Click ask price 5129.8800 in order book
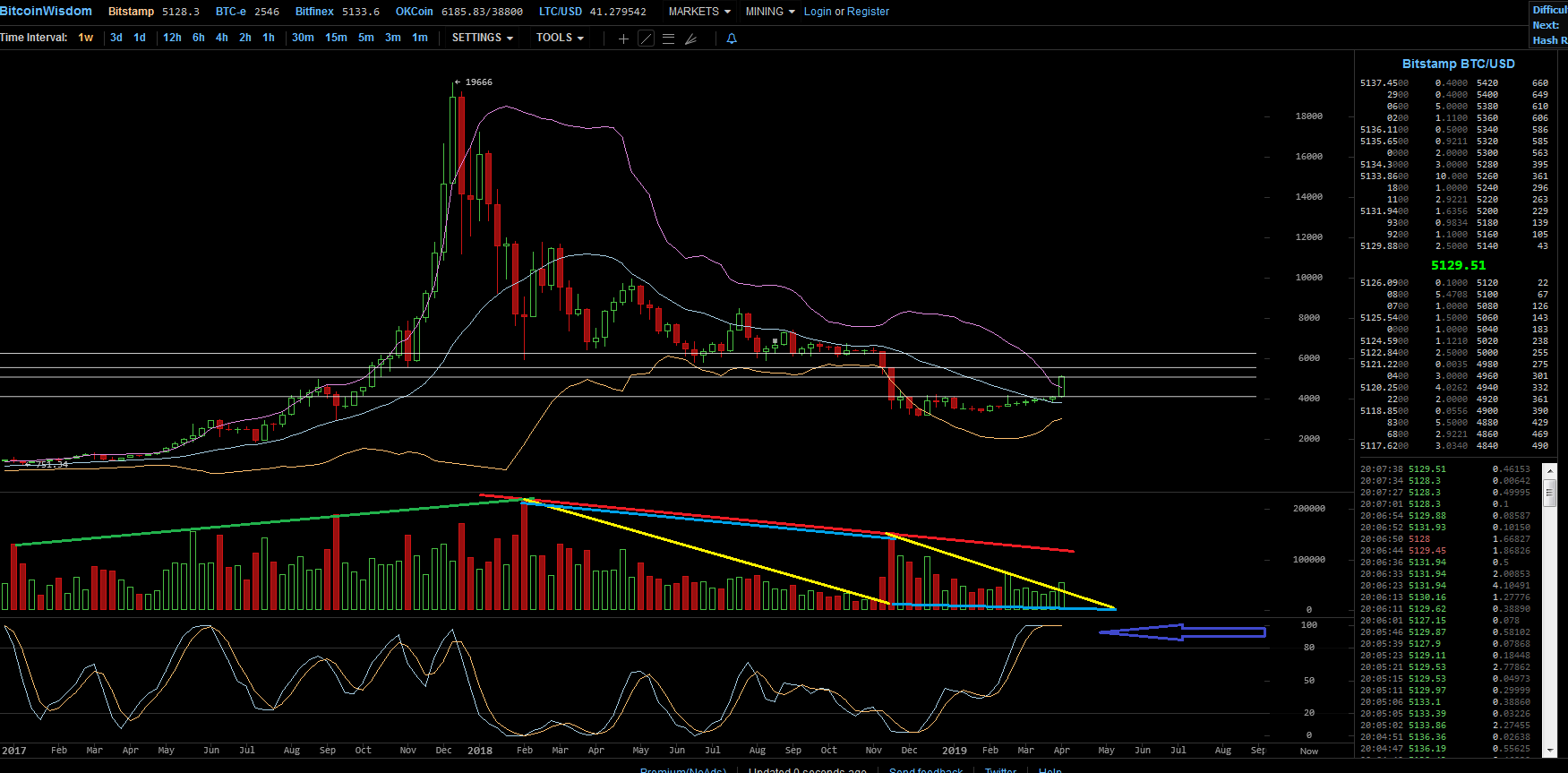Viewport: 1568px width, 773px height. point(1384,246)
